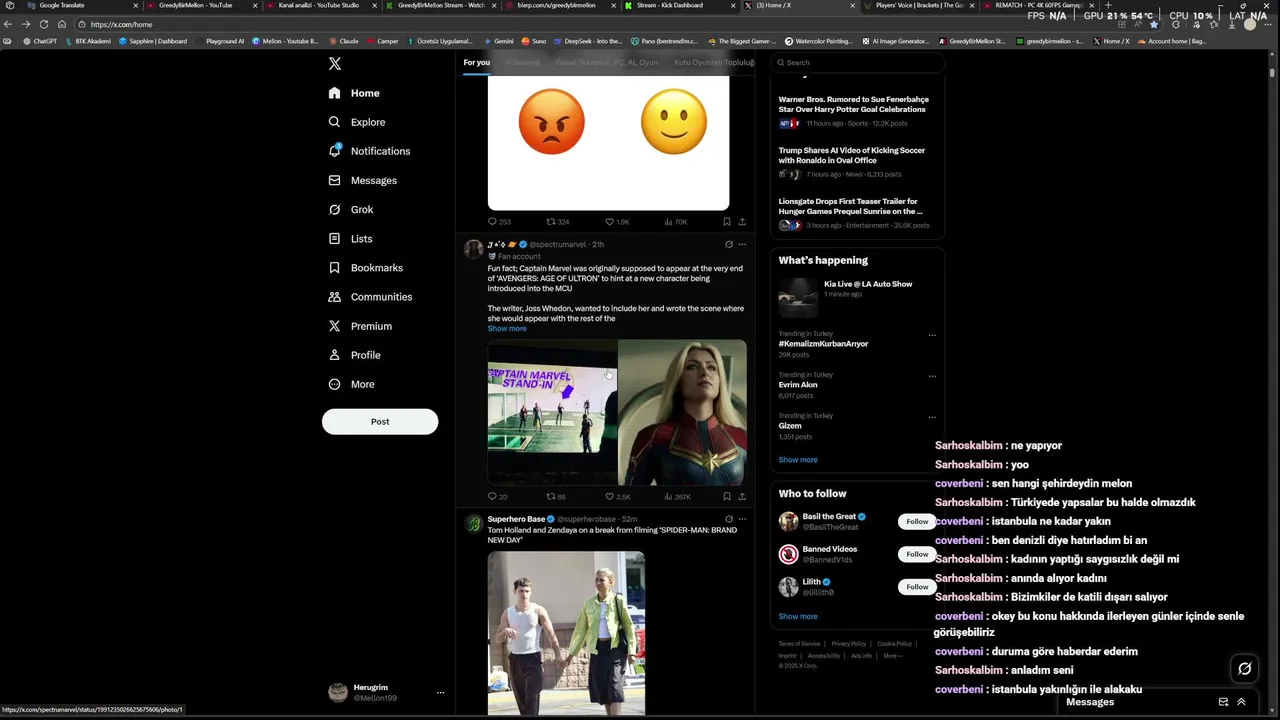The height and width of the screenshot is (720, 1280).
Task: Open more options on the spectrumarvel post
Action: coord(742,244)
